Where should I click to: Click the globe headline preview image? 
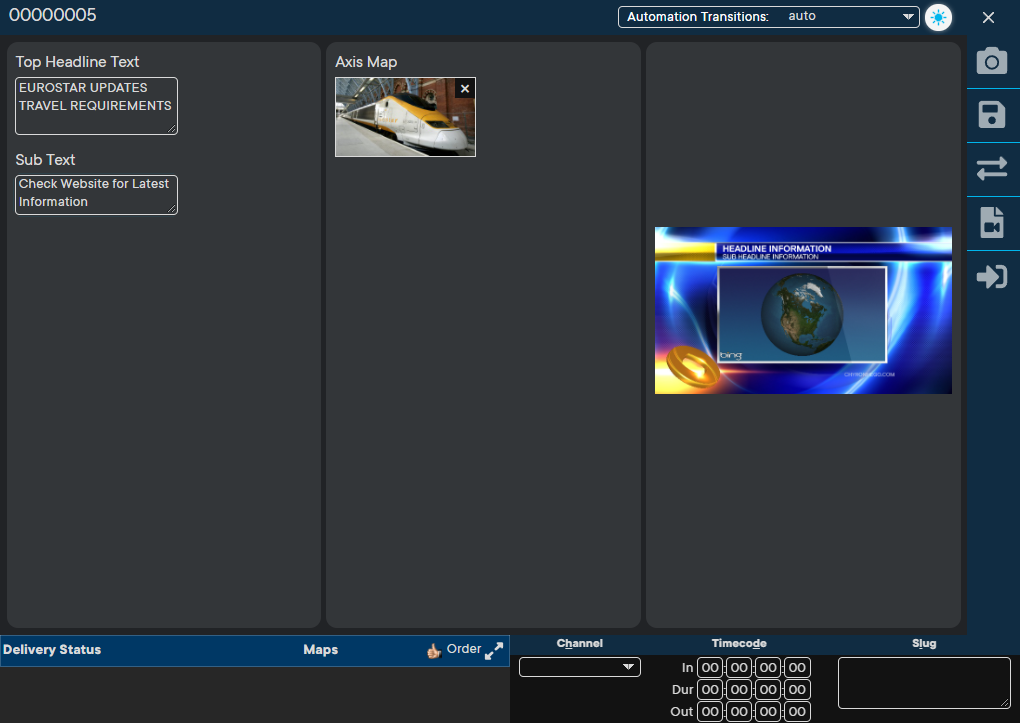pyautogui.click(x=803, y=310)
